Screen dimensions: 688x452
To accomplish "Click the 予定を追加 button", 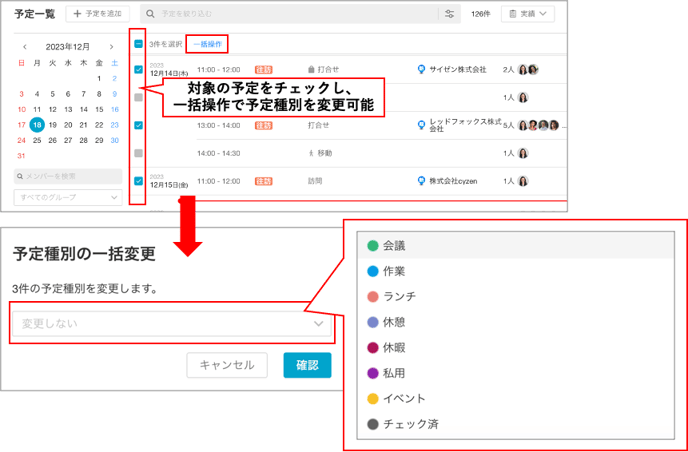I will (97, 14).
